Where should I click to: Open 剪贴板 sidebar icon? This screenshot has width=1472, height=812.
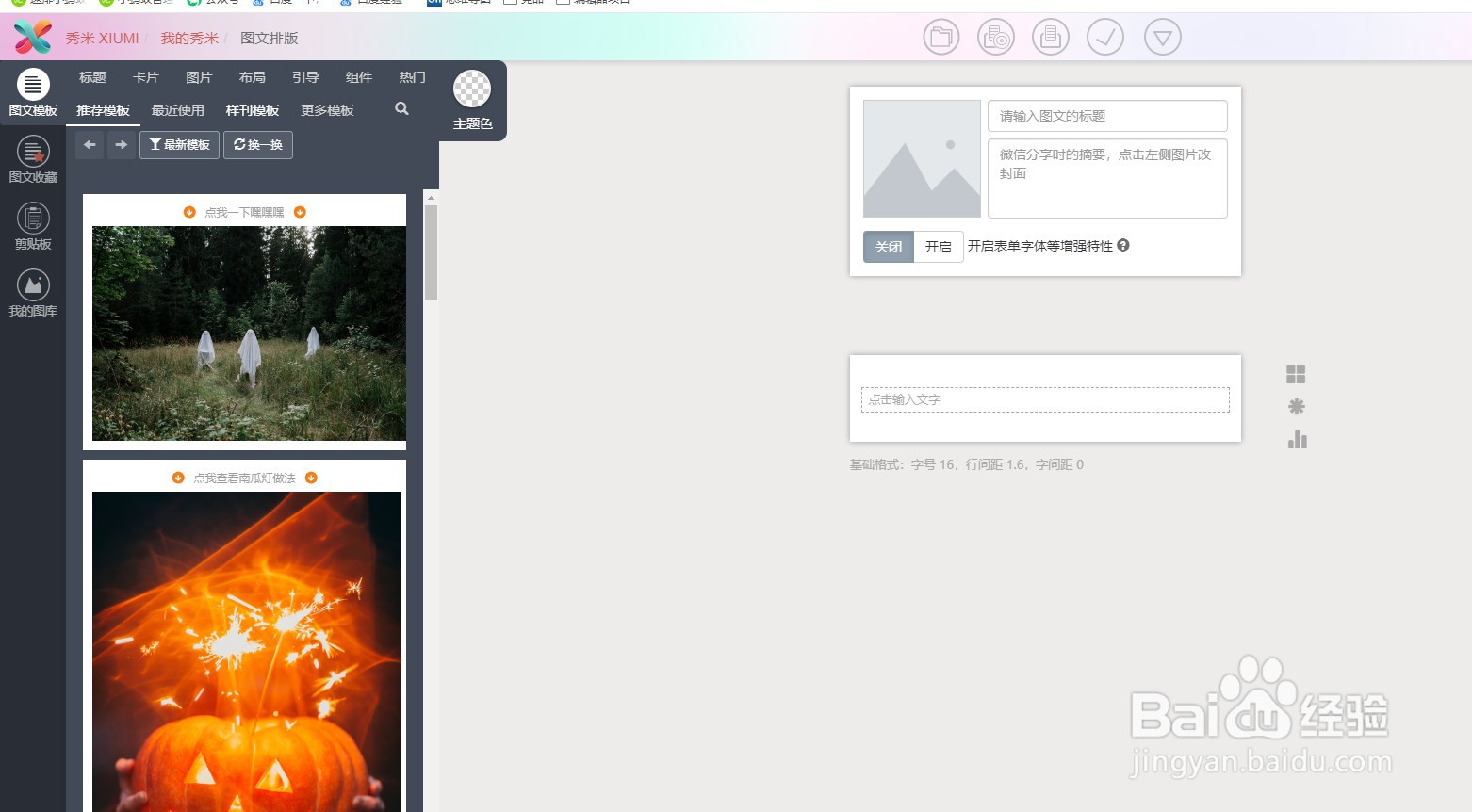(33, 227)
